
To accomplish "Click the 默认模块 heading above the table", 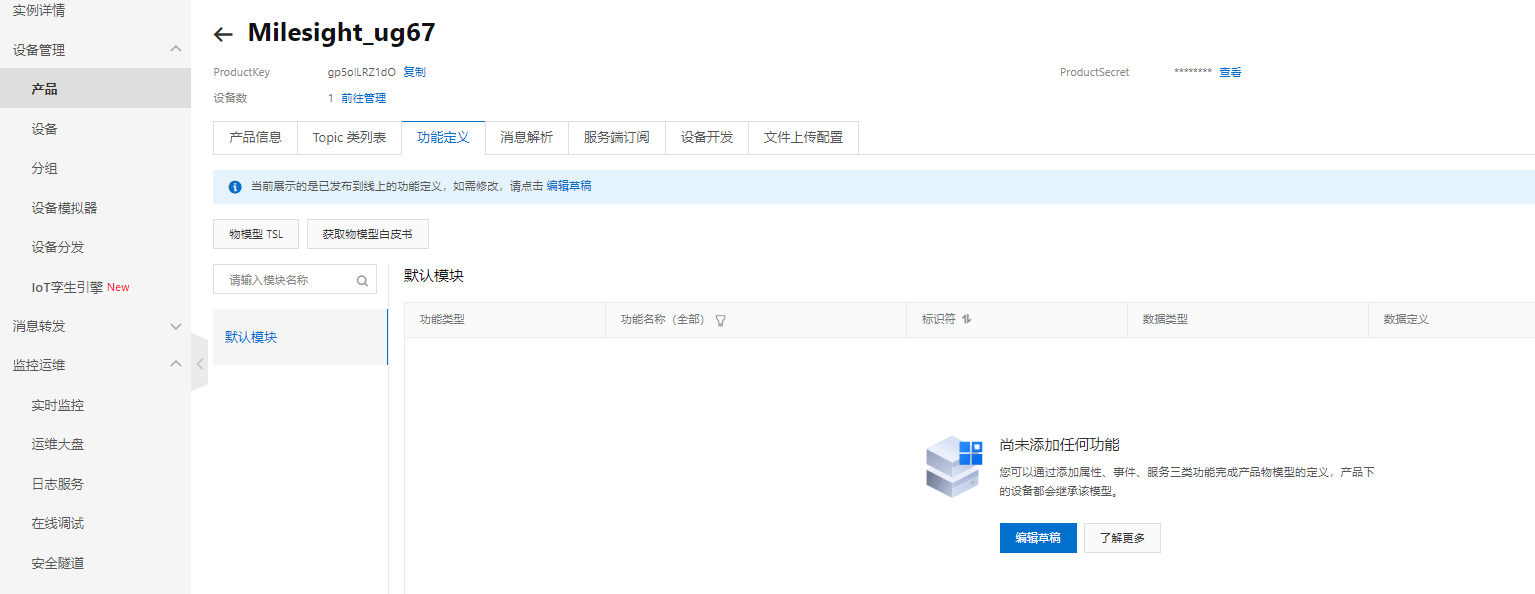I will [x=434, y=275].
